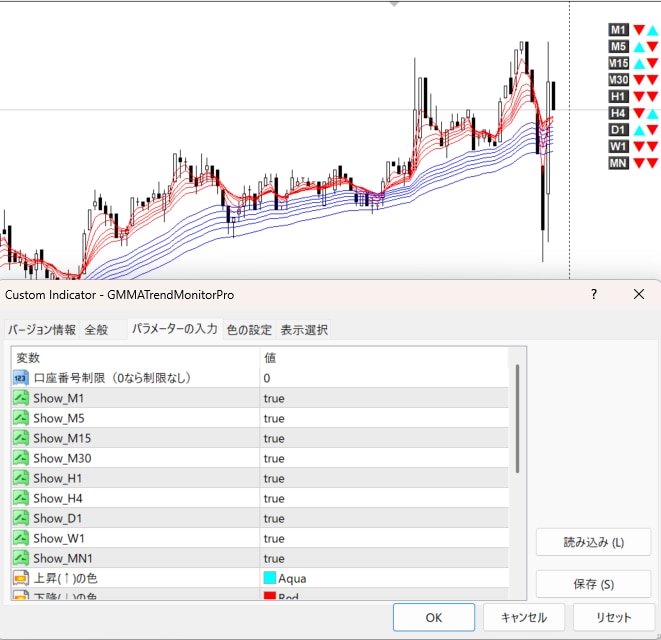Select the Show_MN1 variable name
Viewport: 661px width, 640px height.
tap(63, 558)
